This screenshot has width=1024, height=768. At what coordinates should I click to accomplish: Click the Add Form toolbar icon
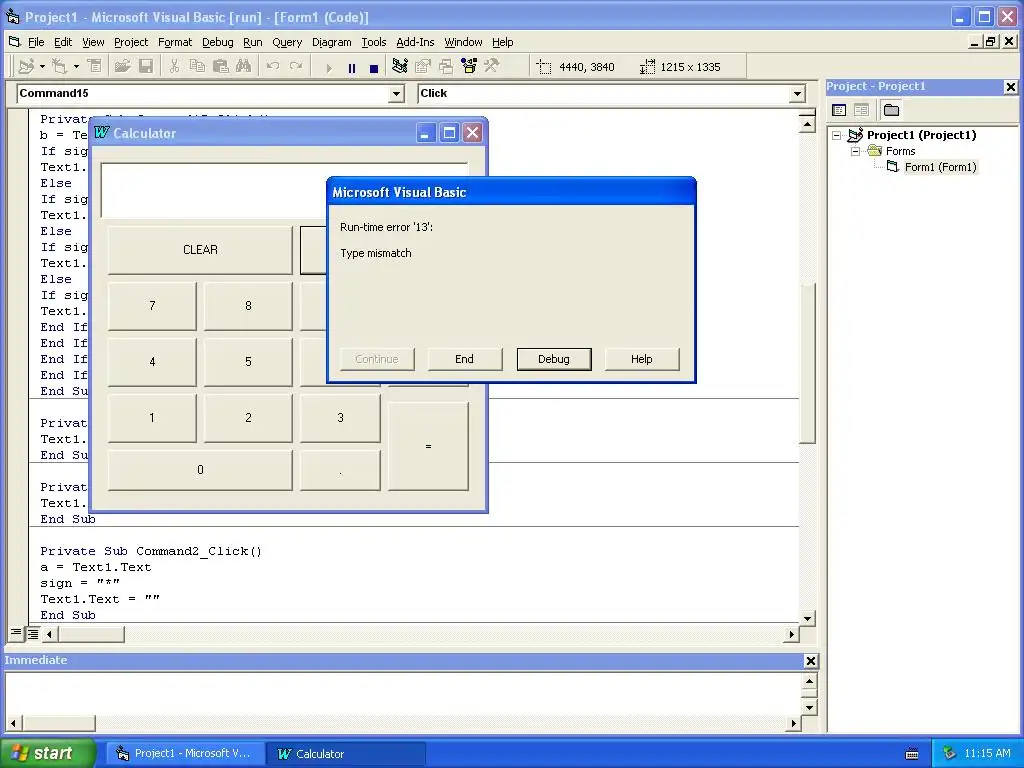coord(59,67)
